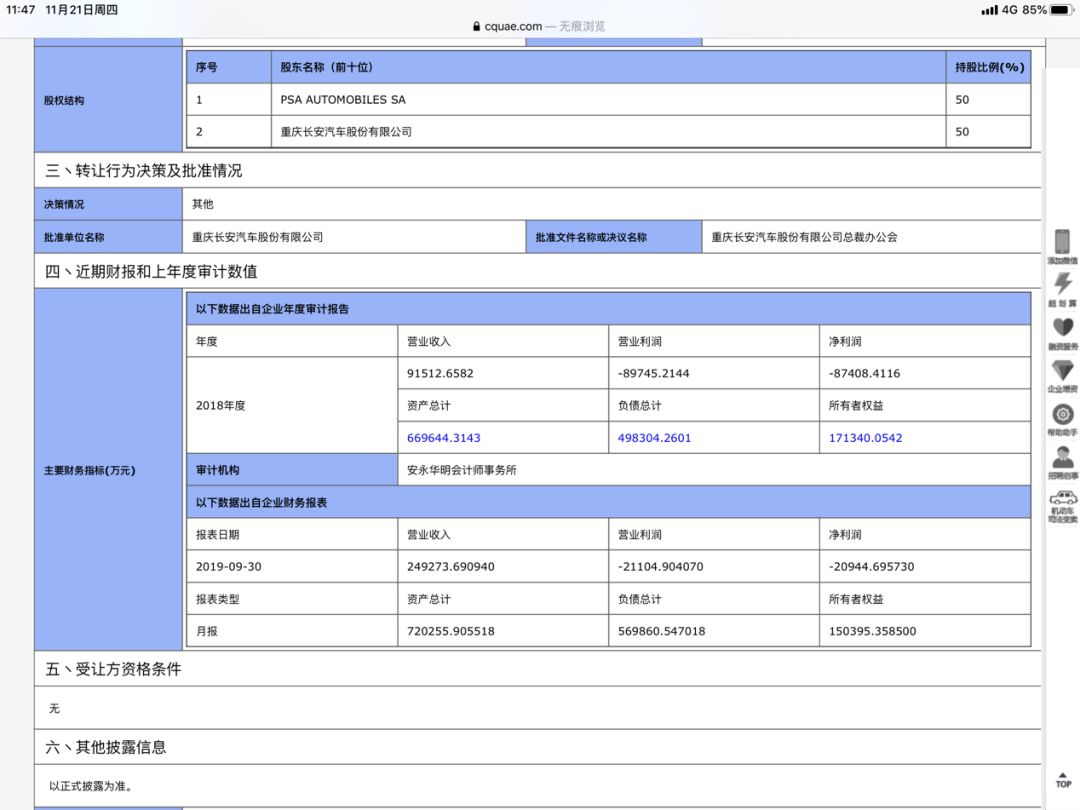Select the report date 2019-09-30
1080x810 pixels.
click(229, 566)
